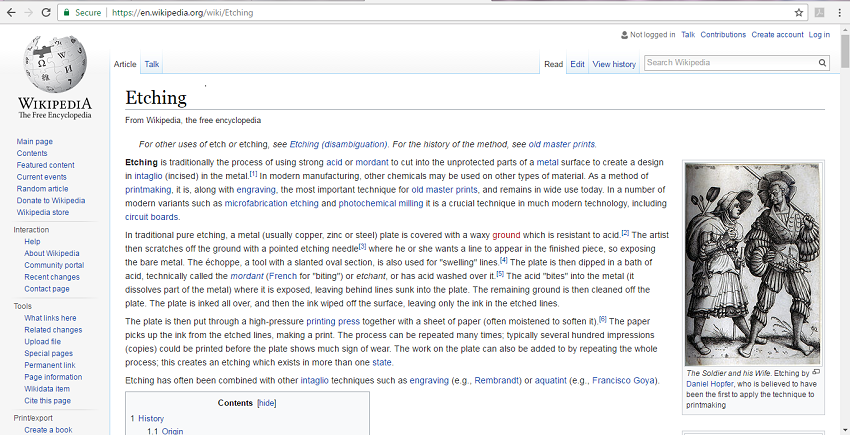
Task: Open the Soldier and his Wife etching image
Action: [x=752, y=264]
